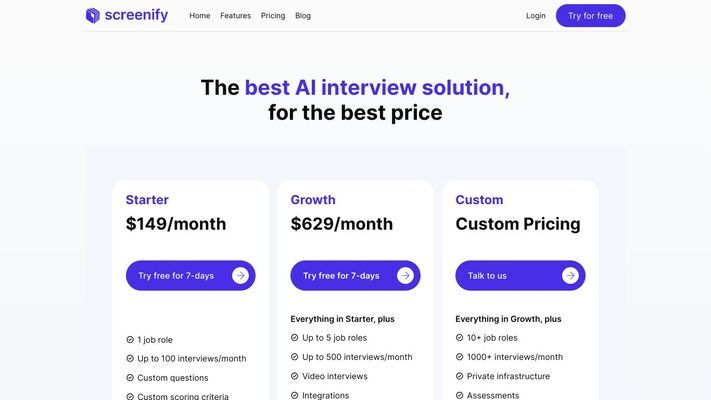Visit the Blog from the navbar
This screenshot has height=400, width=711.
click(x=303, y=16)
